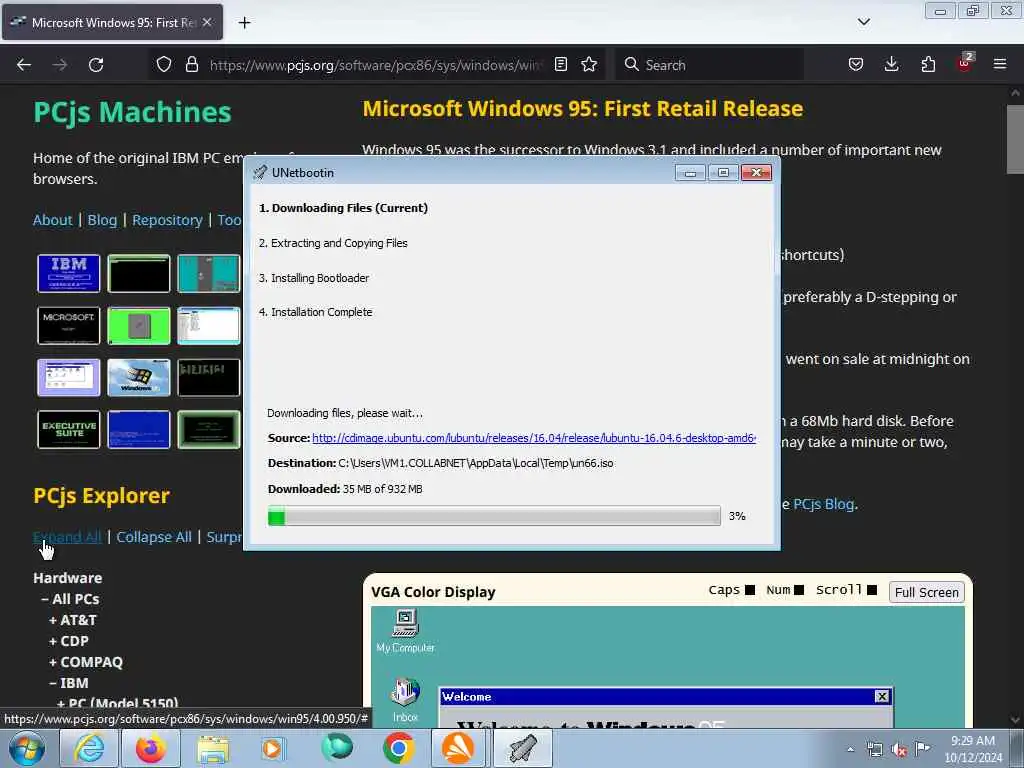Open the list all tabs chevron
This screenshot has width=1024, height=768.
(863, 22)
